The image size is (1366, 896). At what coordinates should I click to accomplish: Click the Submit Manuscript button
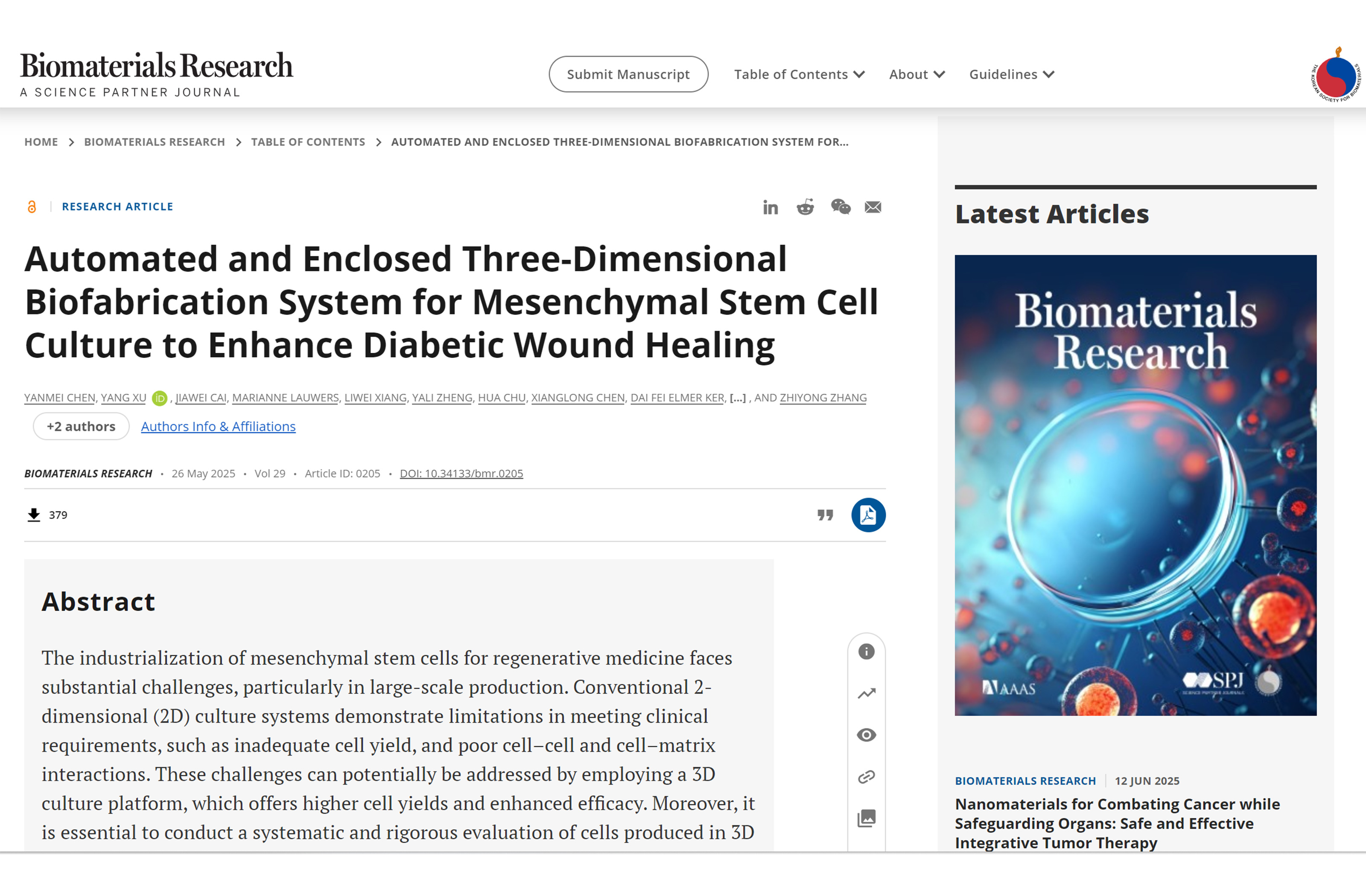[x=628, y=74]
